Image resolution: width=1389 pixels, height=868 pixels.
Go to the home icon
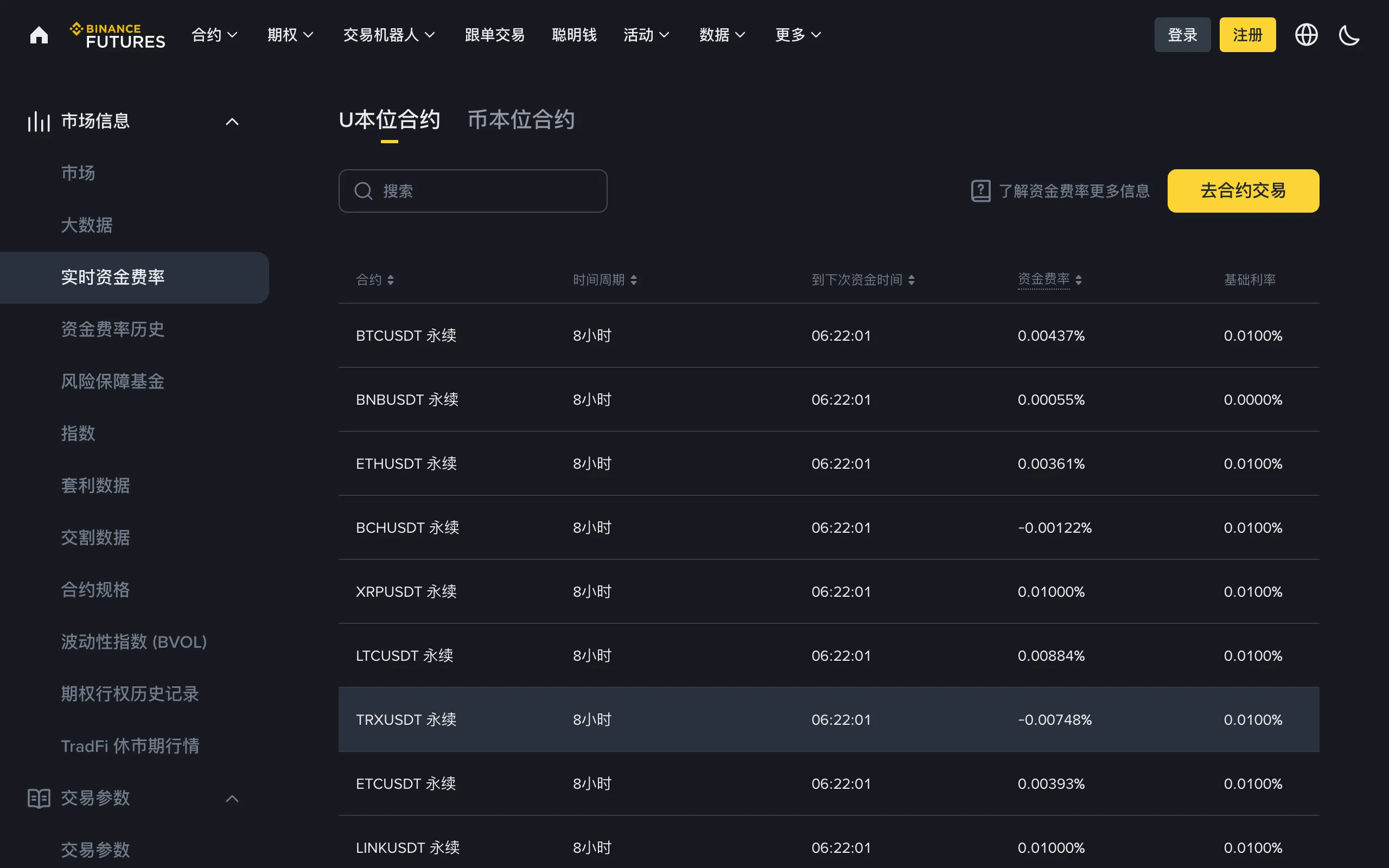click(x=39, y=35)
